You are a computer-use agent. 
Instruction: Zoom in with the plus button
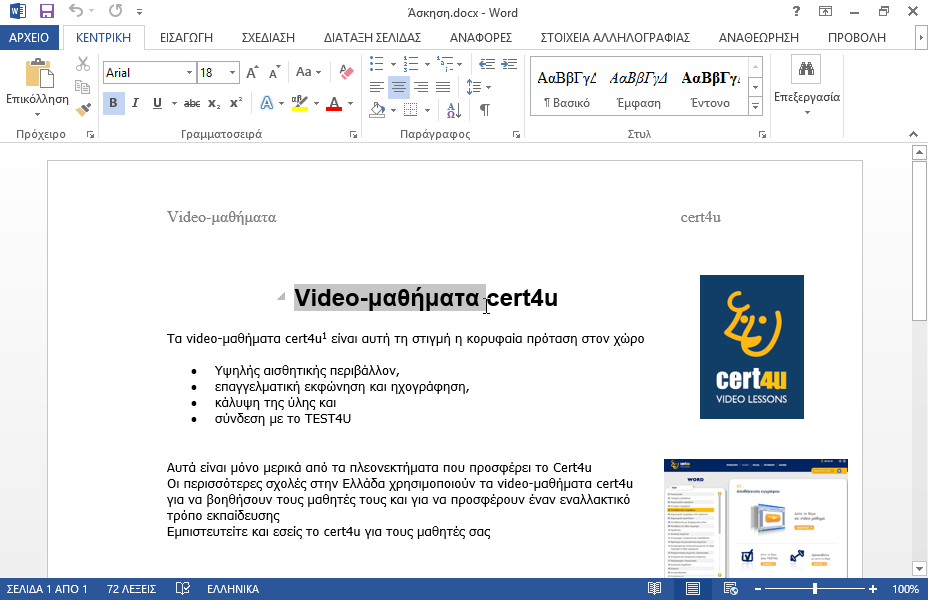point(872,589)
